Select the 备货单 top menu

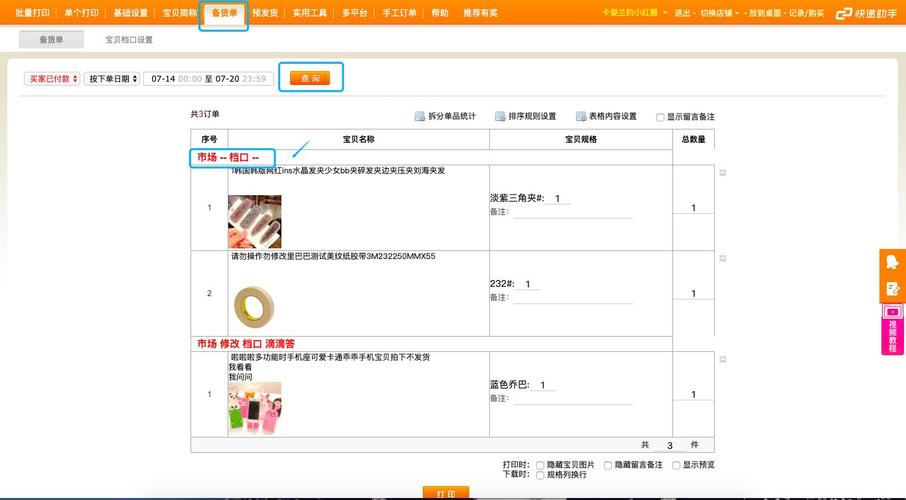coord(224,13)
